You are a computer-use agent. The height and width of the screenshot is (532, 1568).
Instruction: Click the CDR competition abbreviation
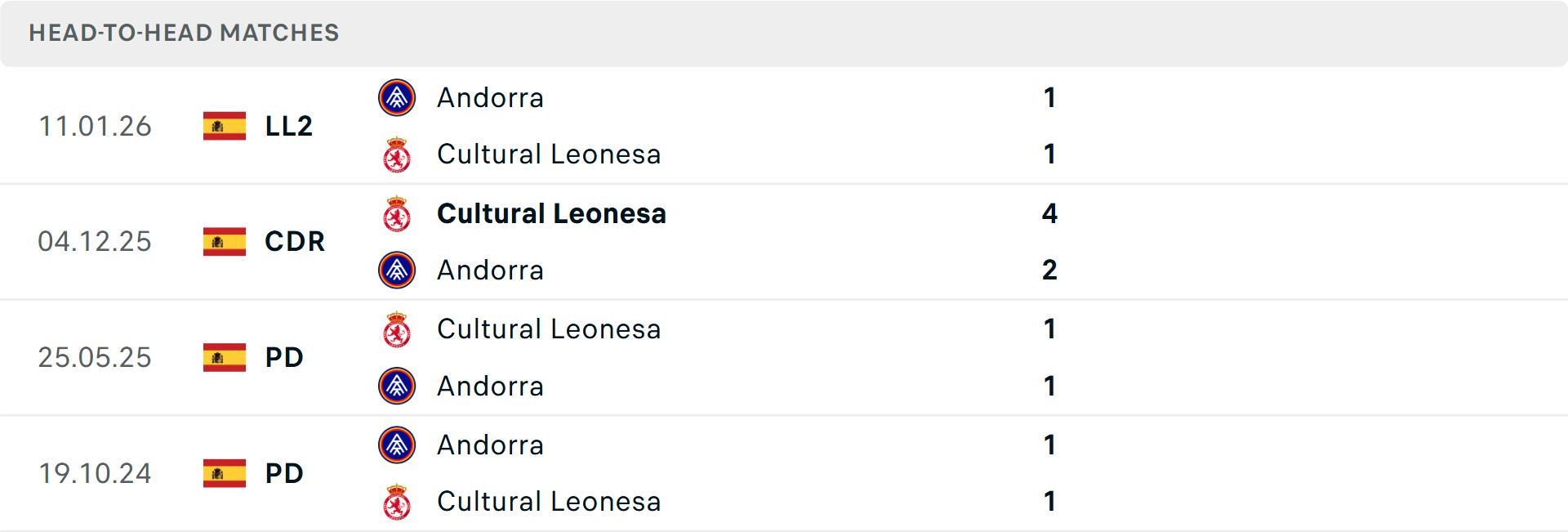(x=294, y=242)
